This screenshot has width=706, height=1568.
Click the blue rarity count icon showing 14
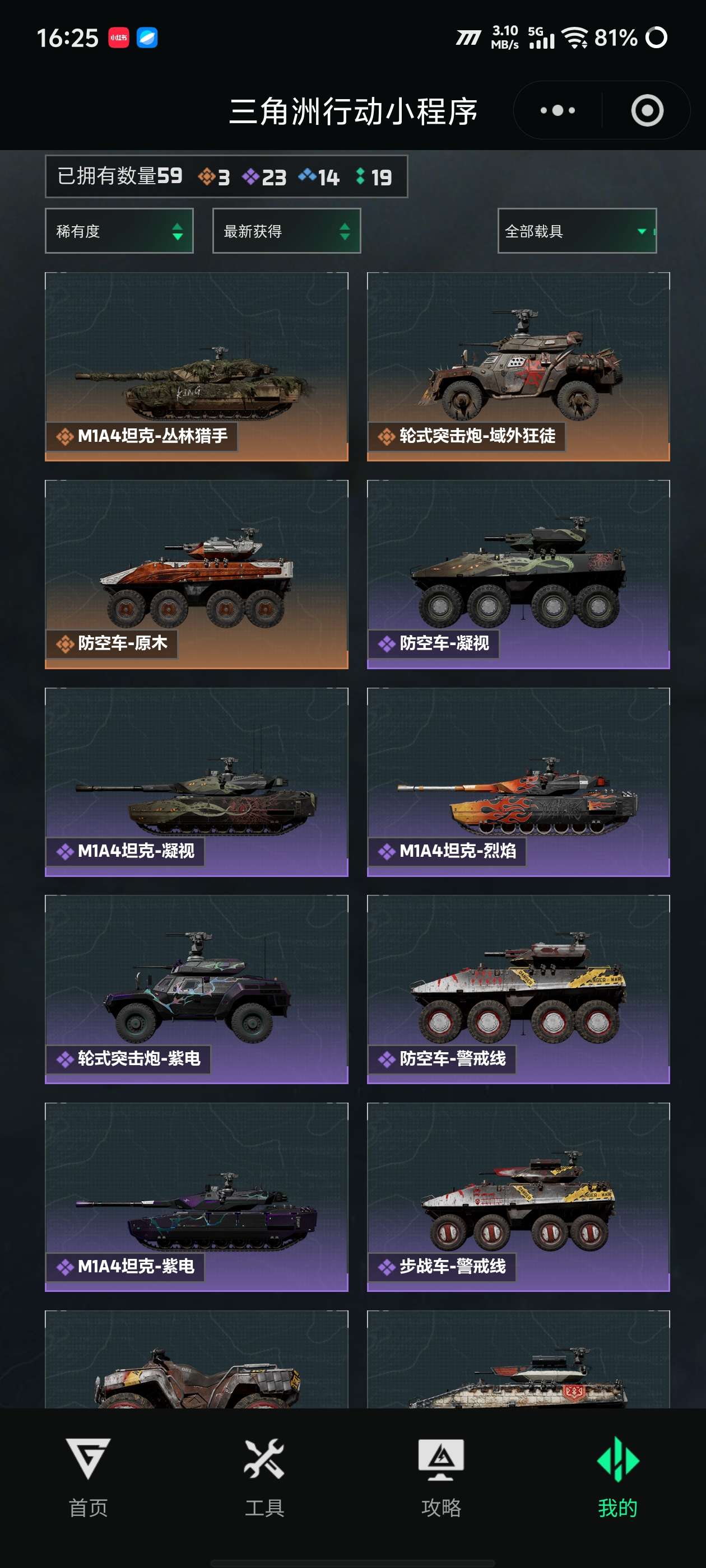point(307,175)
